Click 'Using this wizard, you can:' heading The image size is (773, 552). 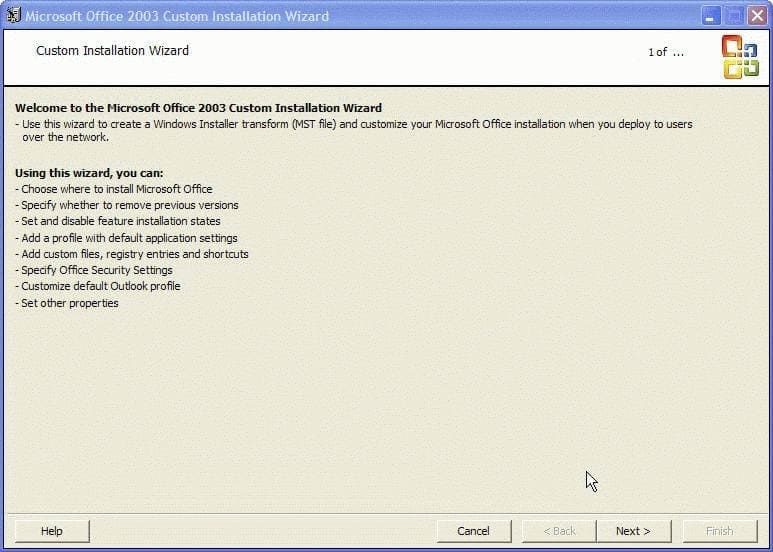click(x=89, y=173)
